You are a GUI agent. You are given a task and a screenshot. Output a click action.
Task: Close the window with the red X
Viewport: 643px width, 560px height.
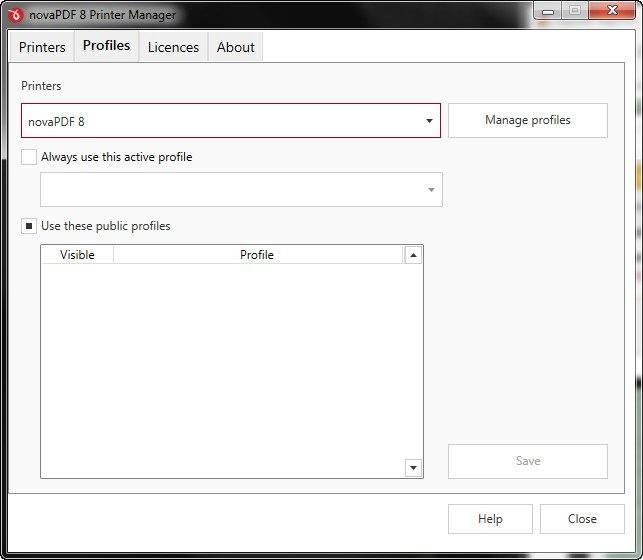pyautogui.click(x=612, y=10)
